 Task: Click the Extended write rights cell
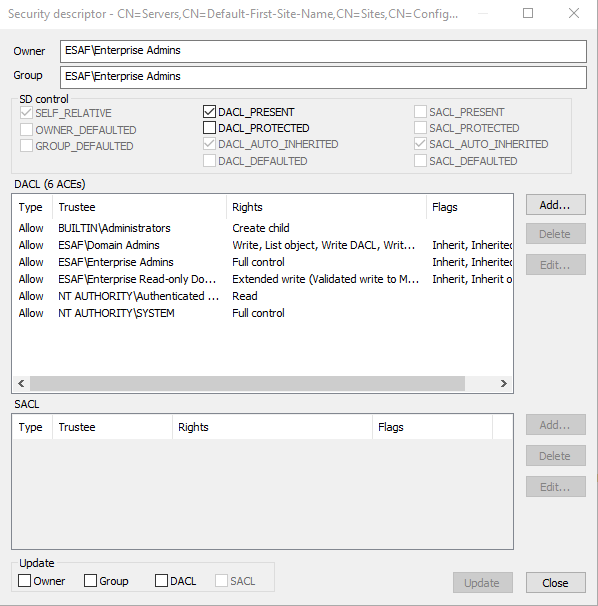tap(325, 279)
